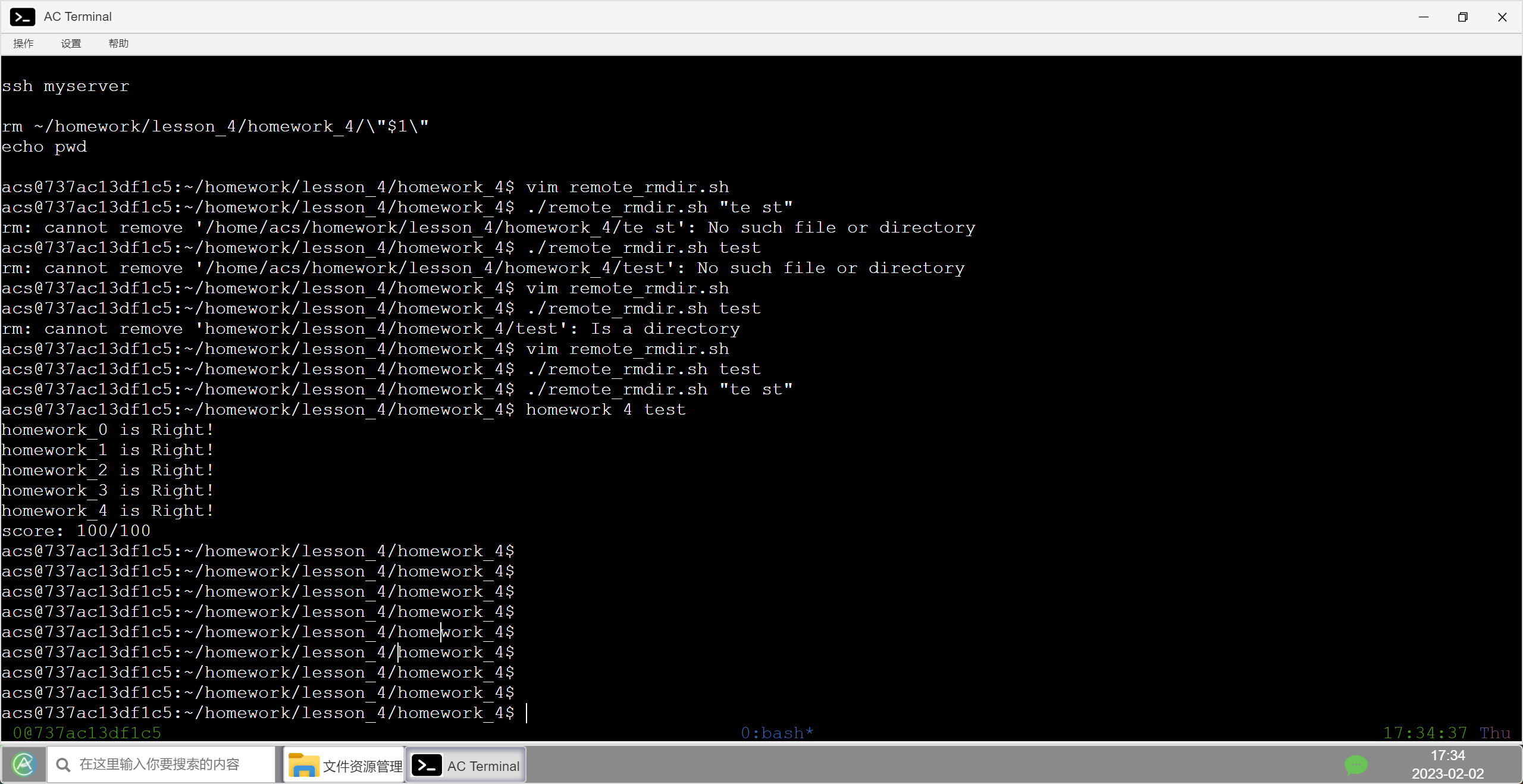Select the AC Terminal taskbar label
Screen dimensions: 1523x784
tap(483, 766)
